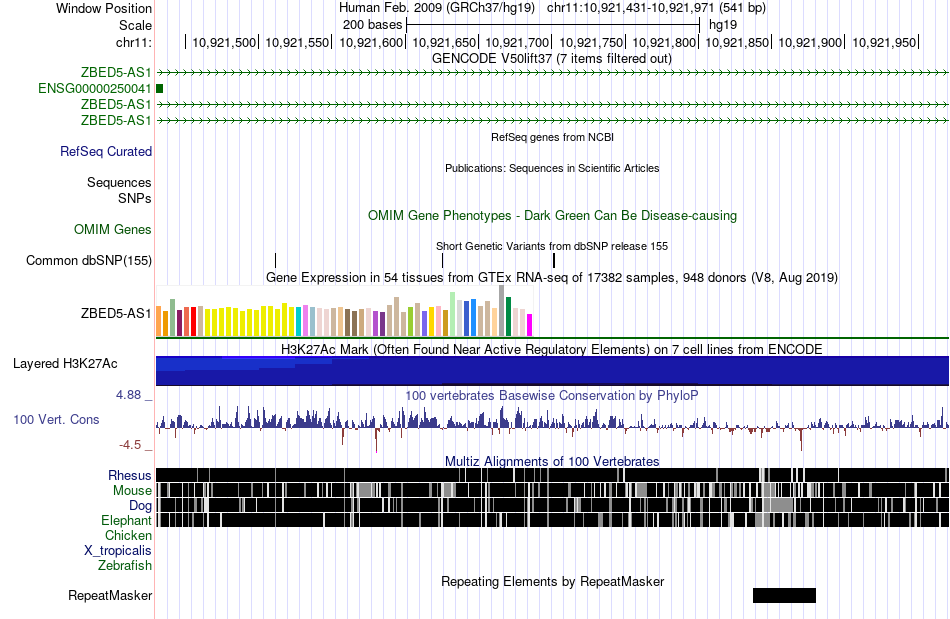Viewport: 950px width, 619px height.
Task: Click the RefSeq Curated track label
Action: coord(106,151)
